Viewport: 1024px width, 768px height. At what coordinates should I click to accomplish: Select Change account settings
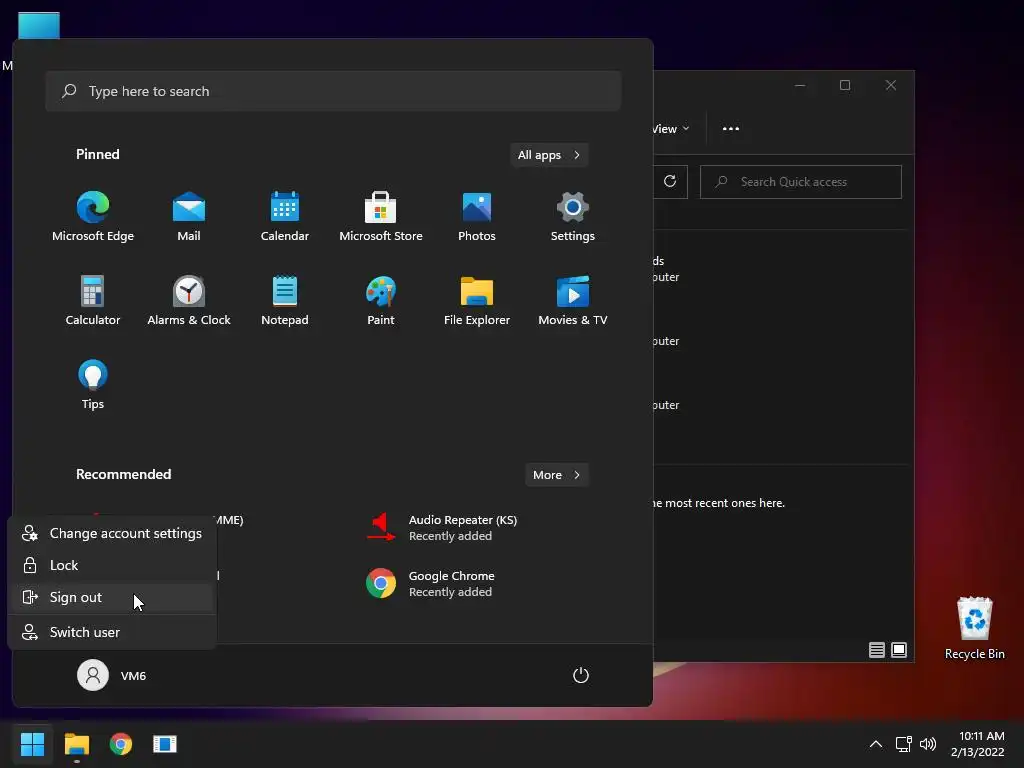[x=112, y=534]
